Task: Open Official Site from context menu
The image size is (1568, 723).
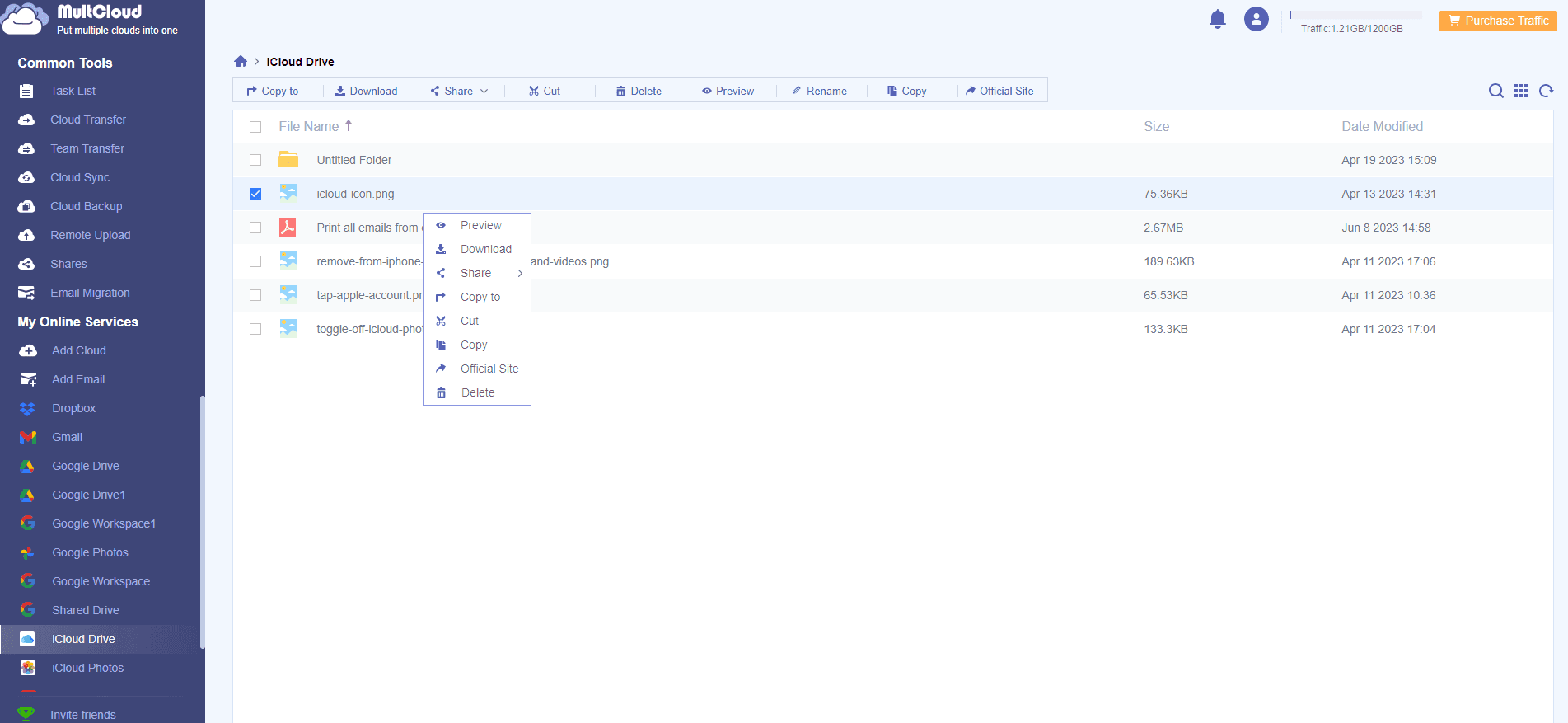Action: pos(477,369)
